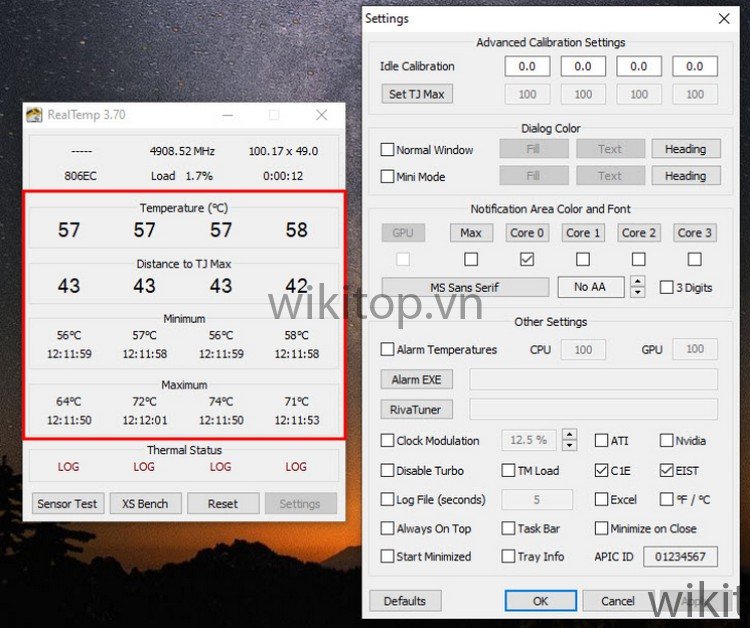The height and width of the screenshot is (628, 750).
Task: Increase the No AA font setting spinner
Action: tap(638, 282)
